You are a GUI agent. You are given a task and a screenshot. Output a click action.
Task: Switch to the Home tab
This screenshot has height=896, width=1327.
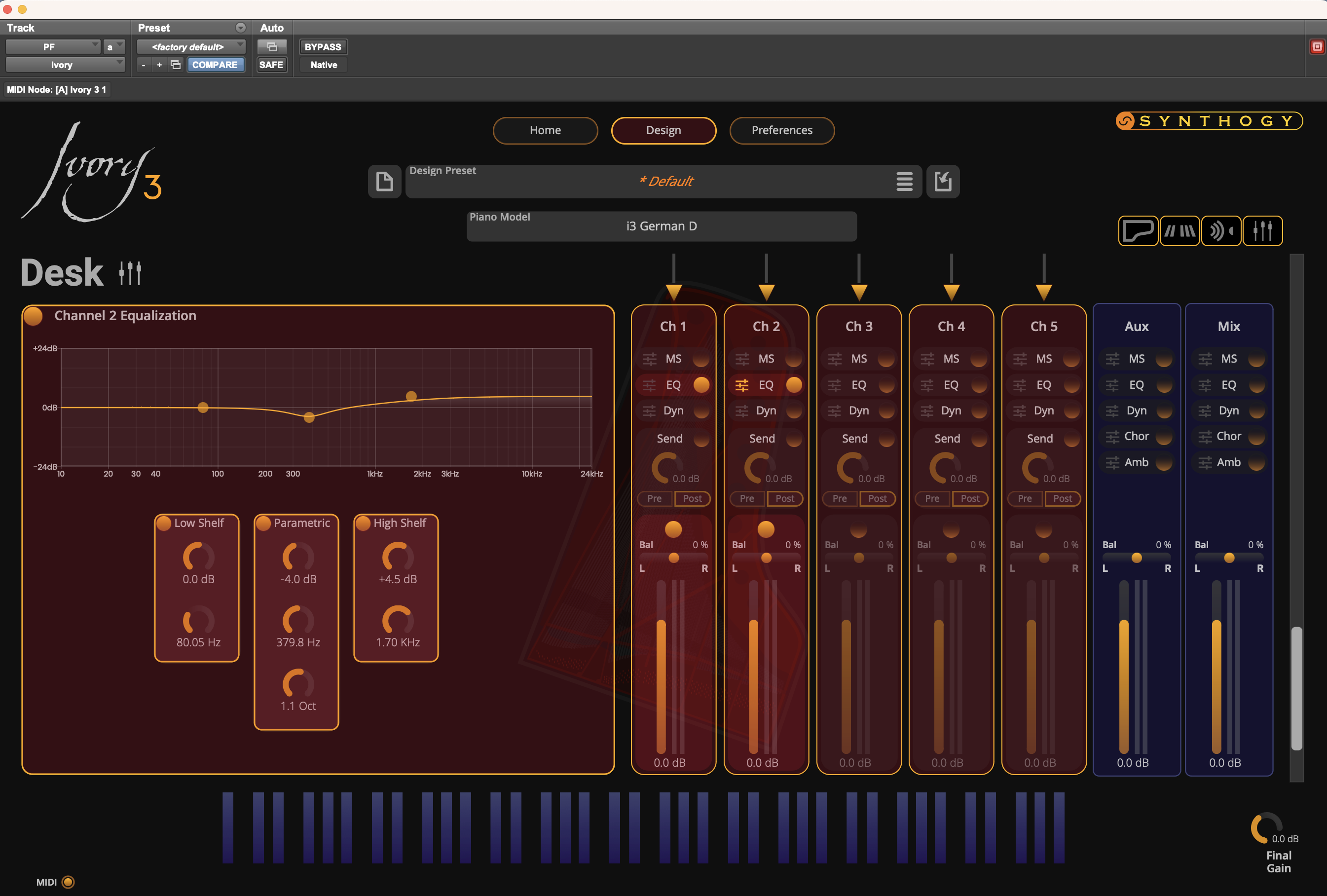[545, 130]
